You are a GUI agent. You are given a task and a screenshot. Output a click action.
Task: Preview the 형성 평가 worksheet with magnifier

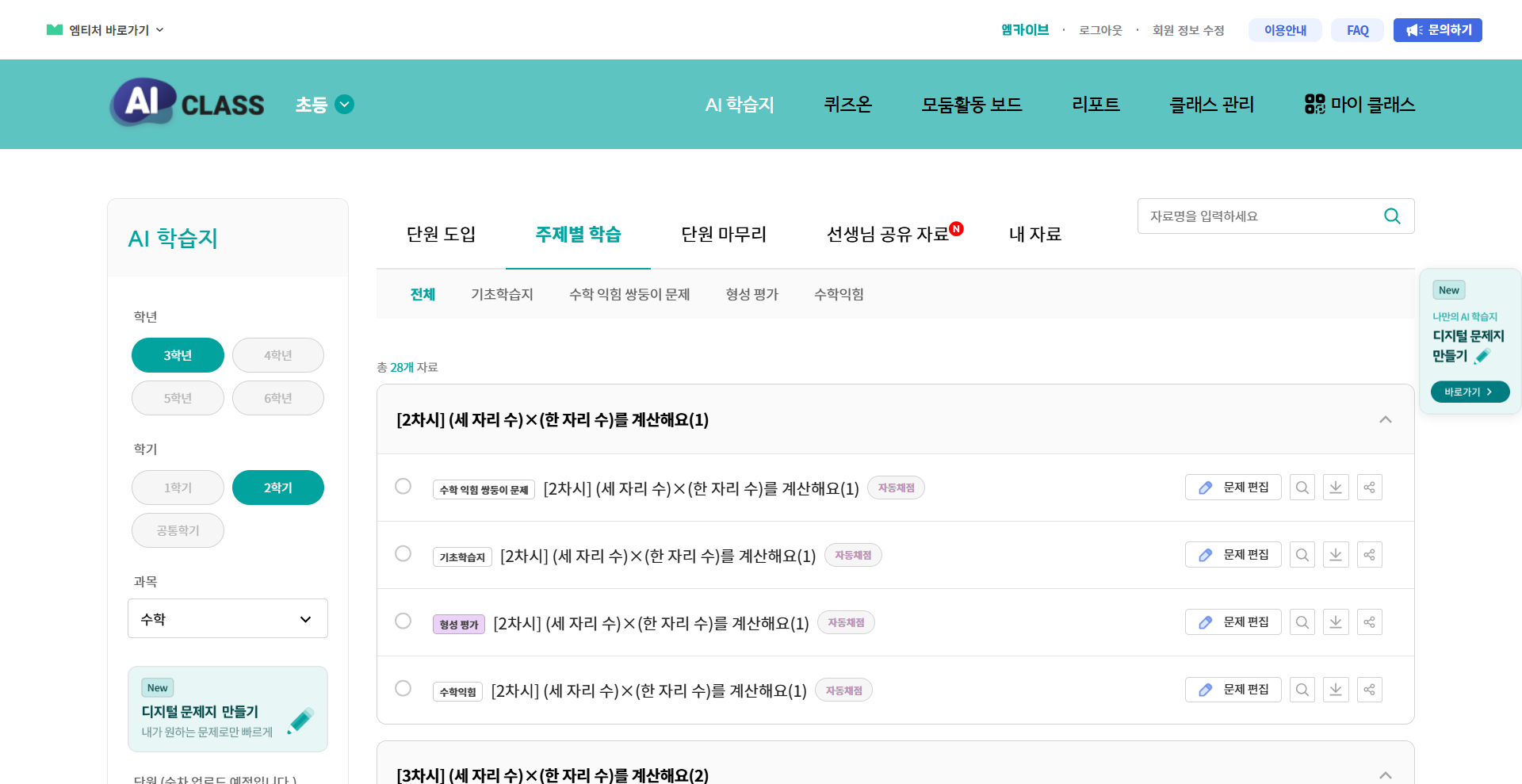1302,622
